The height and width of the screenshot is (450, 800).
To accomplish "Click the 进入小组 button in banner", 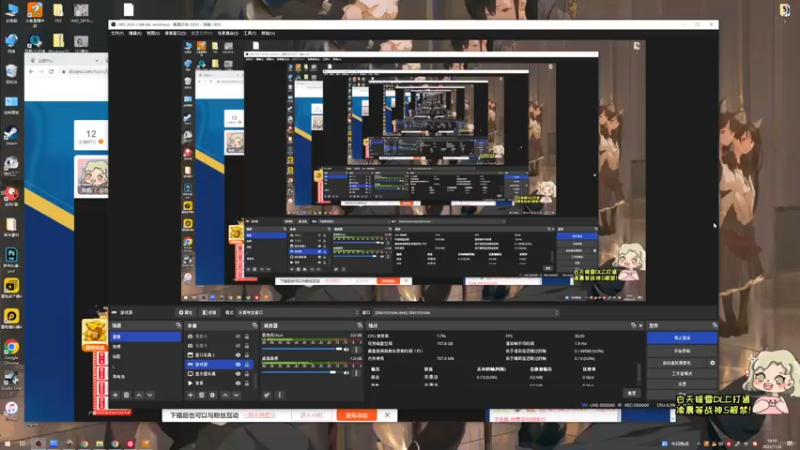I will pyautogui.click(x=312, y=415).
